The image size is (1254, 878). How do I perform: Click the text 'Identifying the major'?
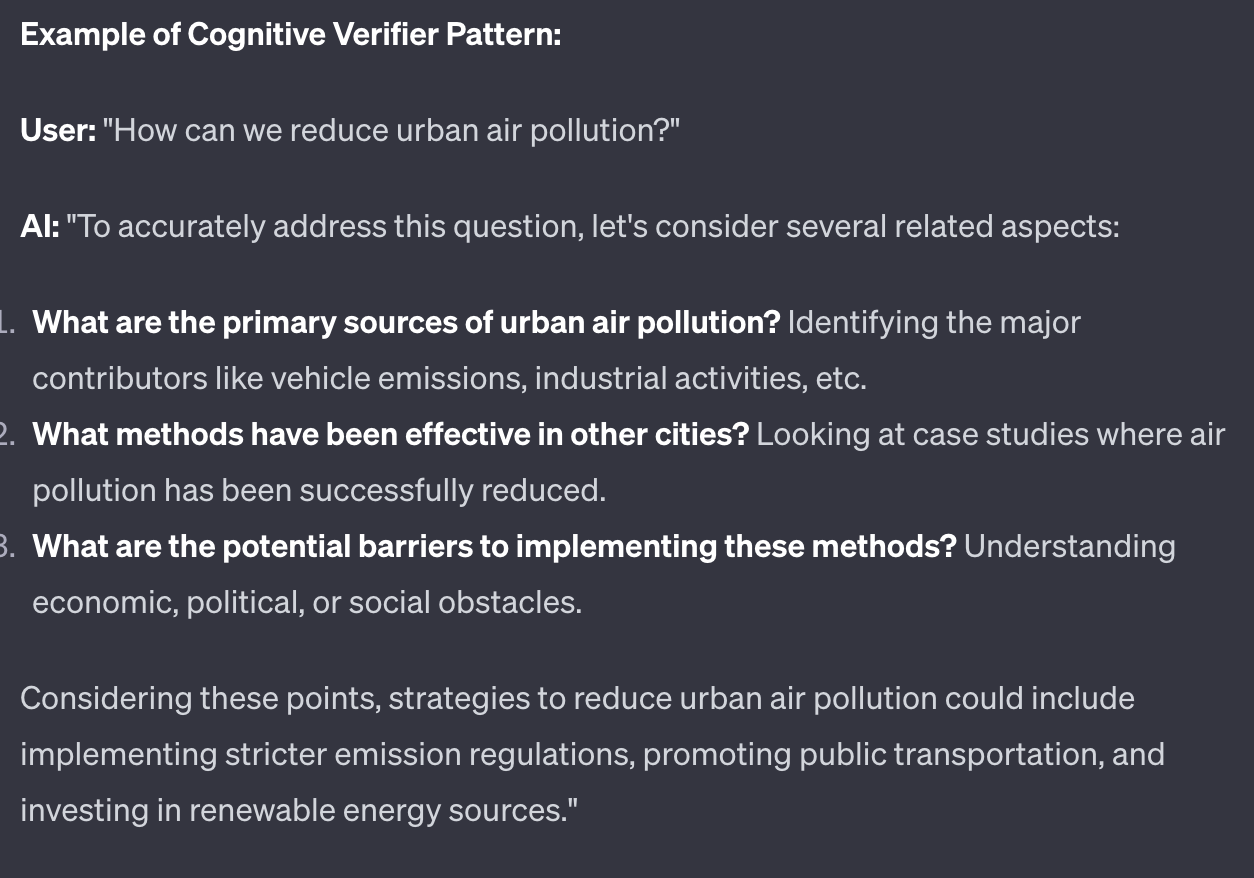pos(934,323)
